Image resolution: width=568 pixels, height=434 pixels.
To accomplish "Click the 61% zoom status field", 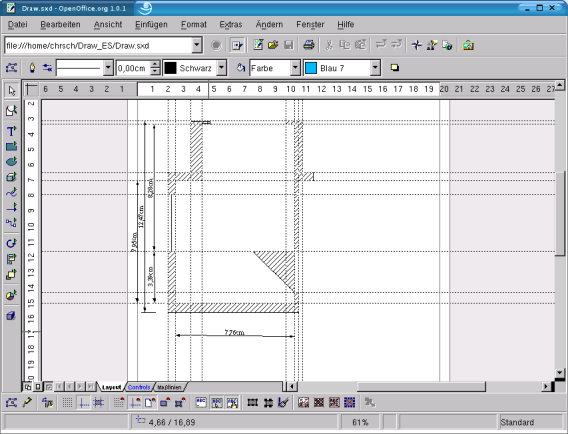I will (x=360, y=422).
